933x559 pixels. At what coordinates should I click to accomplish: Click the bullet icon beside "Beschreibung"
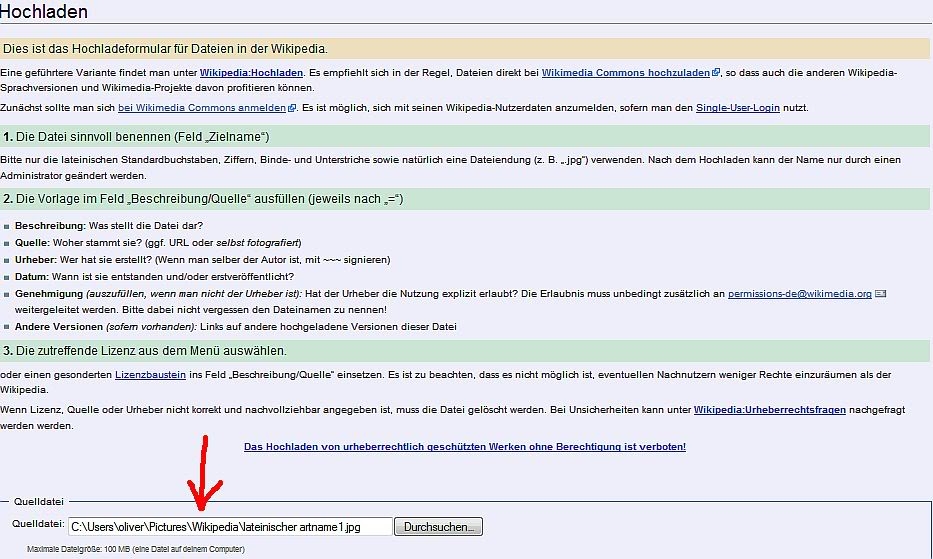pos(7,227)
